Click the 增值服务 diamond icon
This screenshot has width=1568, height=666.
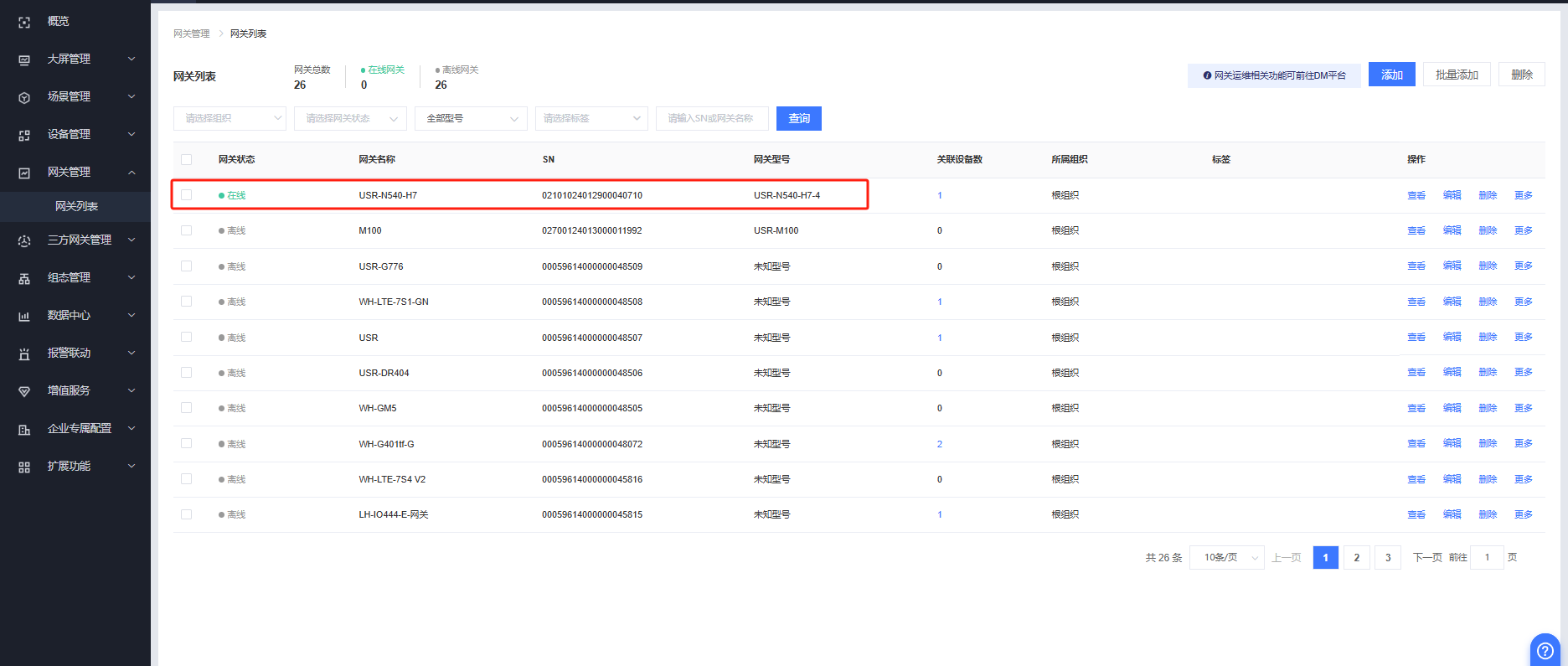click(24, 391)
